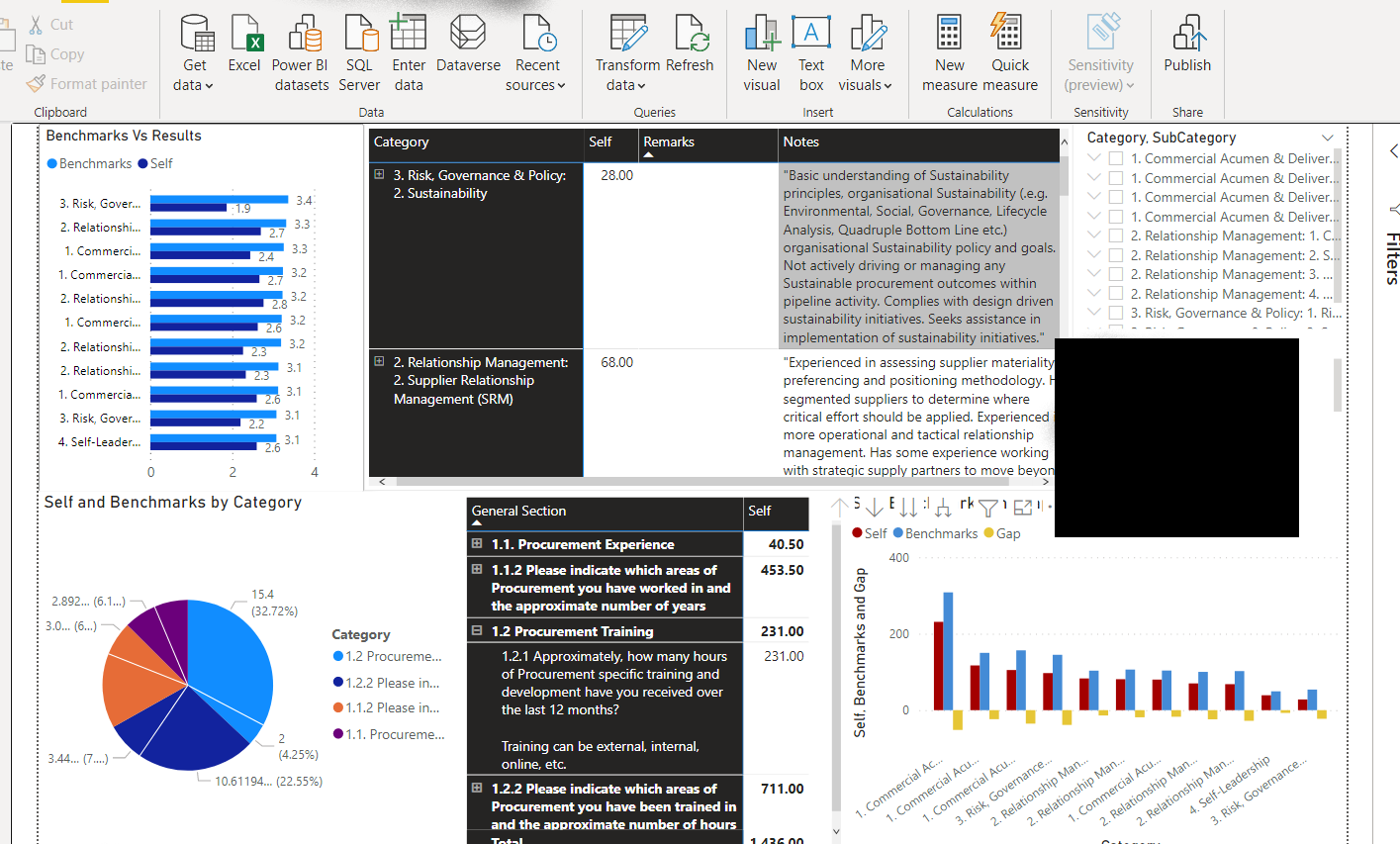1400x844 pixels.
Task: Open Power BI datasets source
Action: point(302,54)
